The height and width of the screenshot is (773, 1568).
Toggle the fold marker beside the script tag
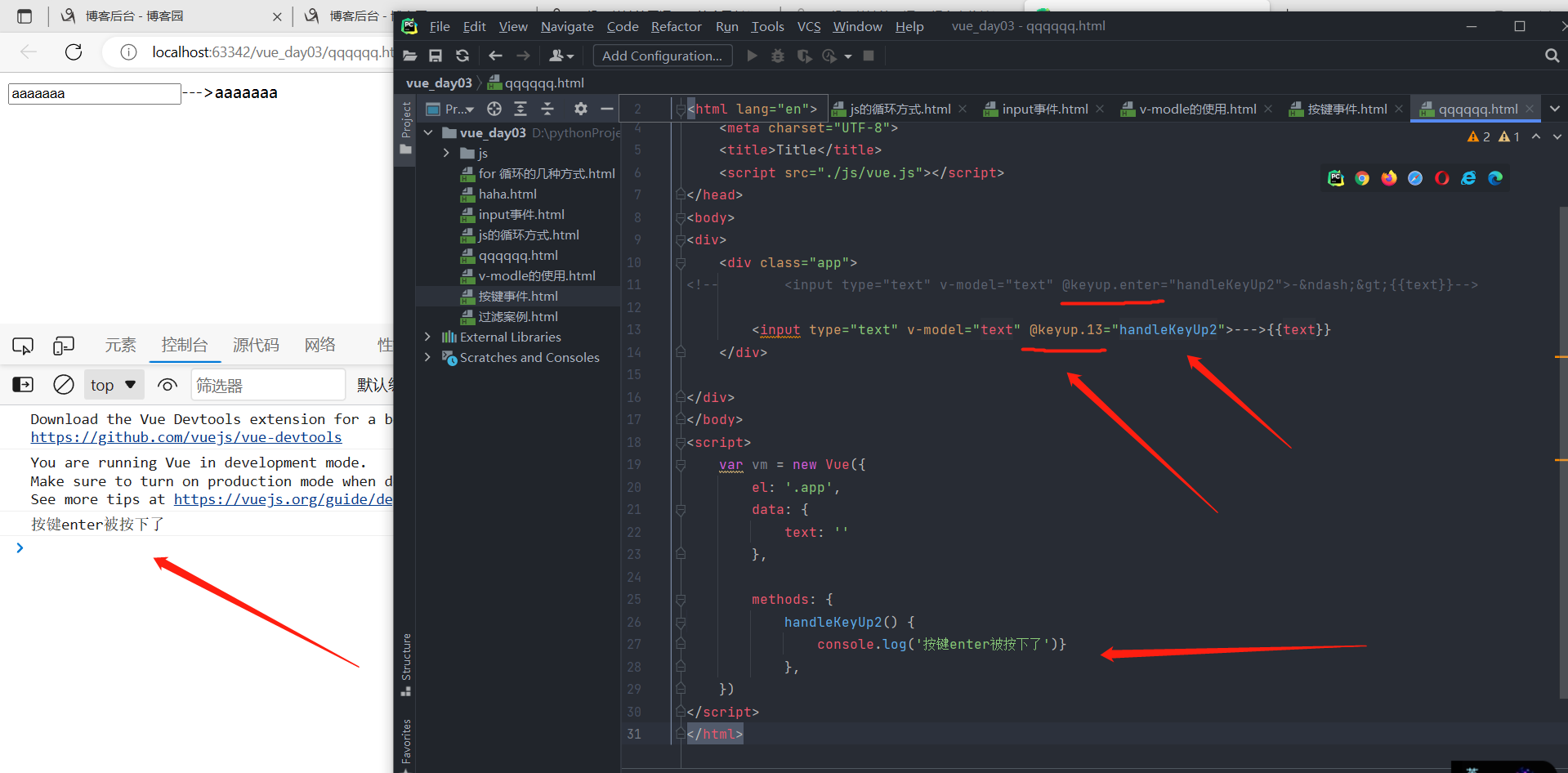point(681,442)
